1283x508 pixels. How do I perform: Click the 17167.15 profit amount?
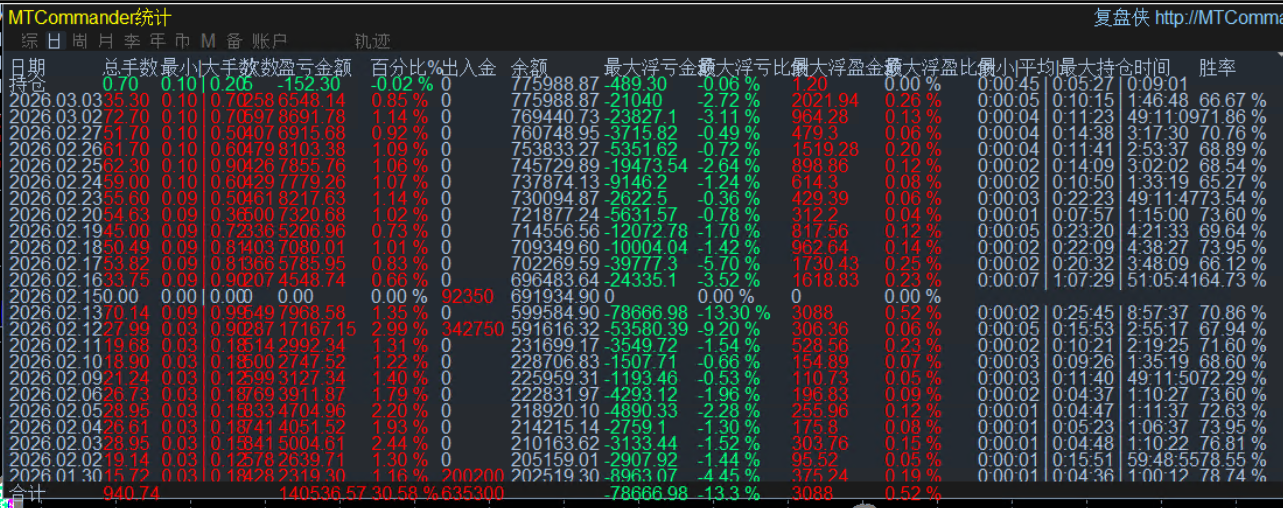pyautogui.click(x=317, y=329)
